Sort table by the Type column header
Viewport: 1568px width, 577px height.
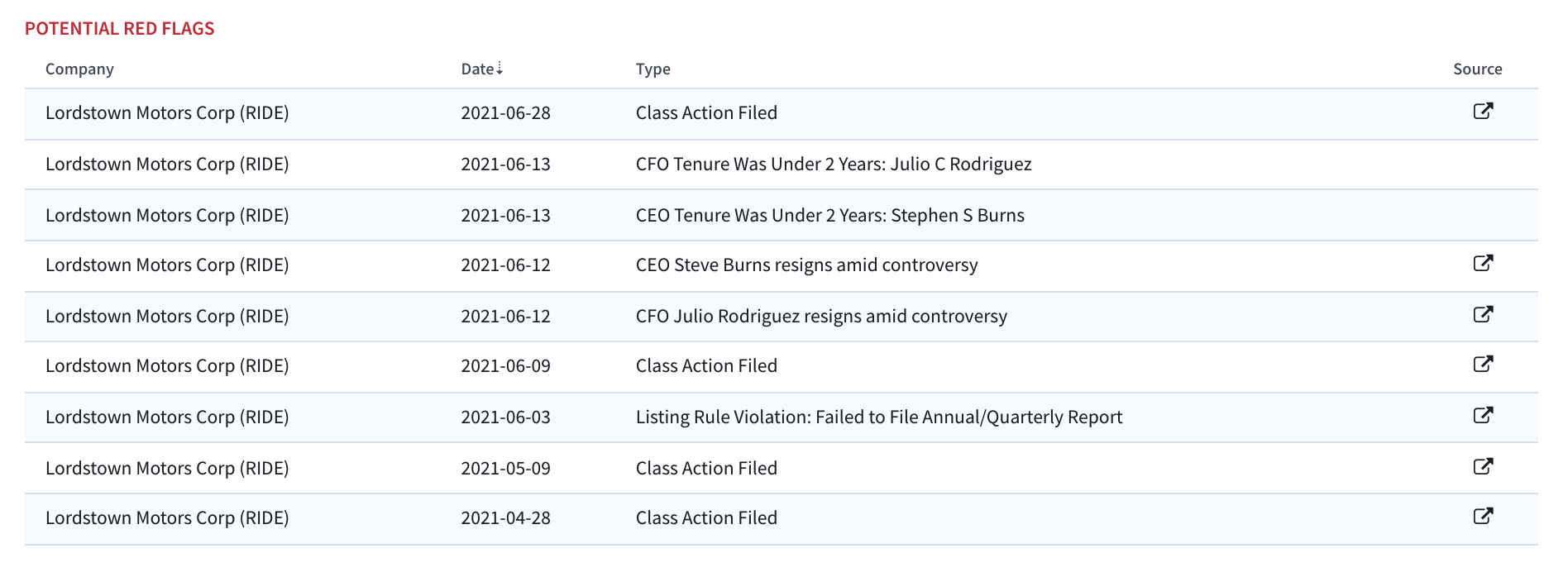pyautogui.click(x=653, y=69)
